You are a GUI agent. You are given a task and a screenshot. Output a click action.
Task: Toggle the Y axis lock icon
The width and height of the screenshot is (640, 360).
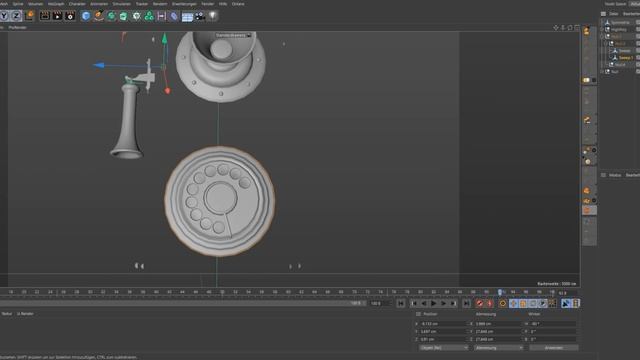(4, 16)
